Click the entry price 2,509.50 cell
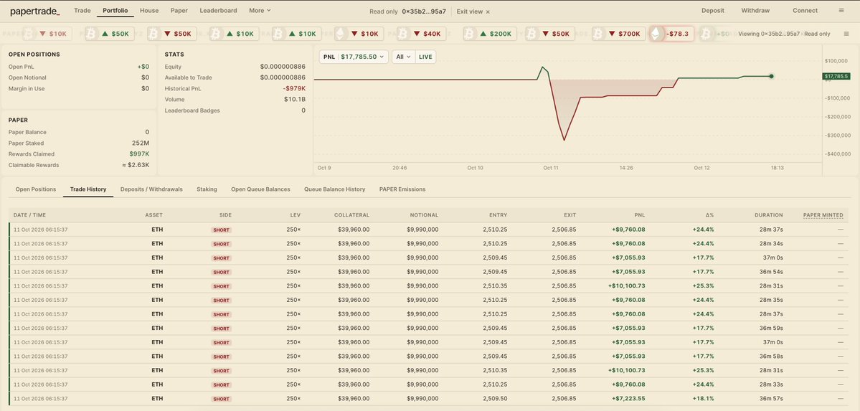Image resolution: width=860 pixels, height=411 pixels. click(495, 398)
